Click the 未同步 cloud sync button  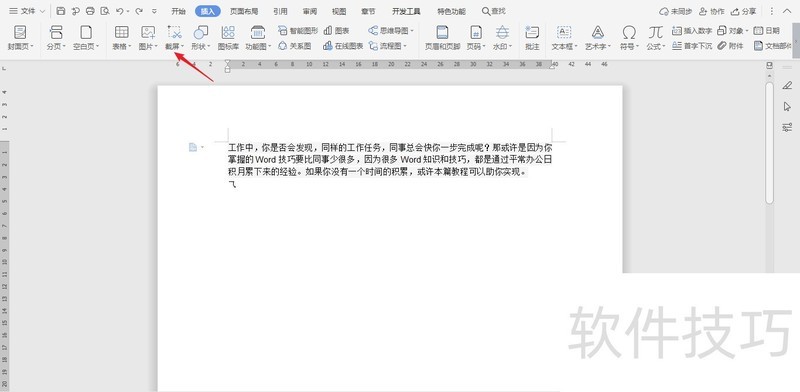pos(676,11)
